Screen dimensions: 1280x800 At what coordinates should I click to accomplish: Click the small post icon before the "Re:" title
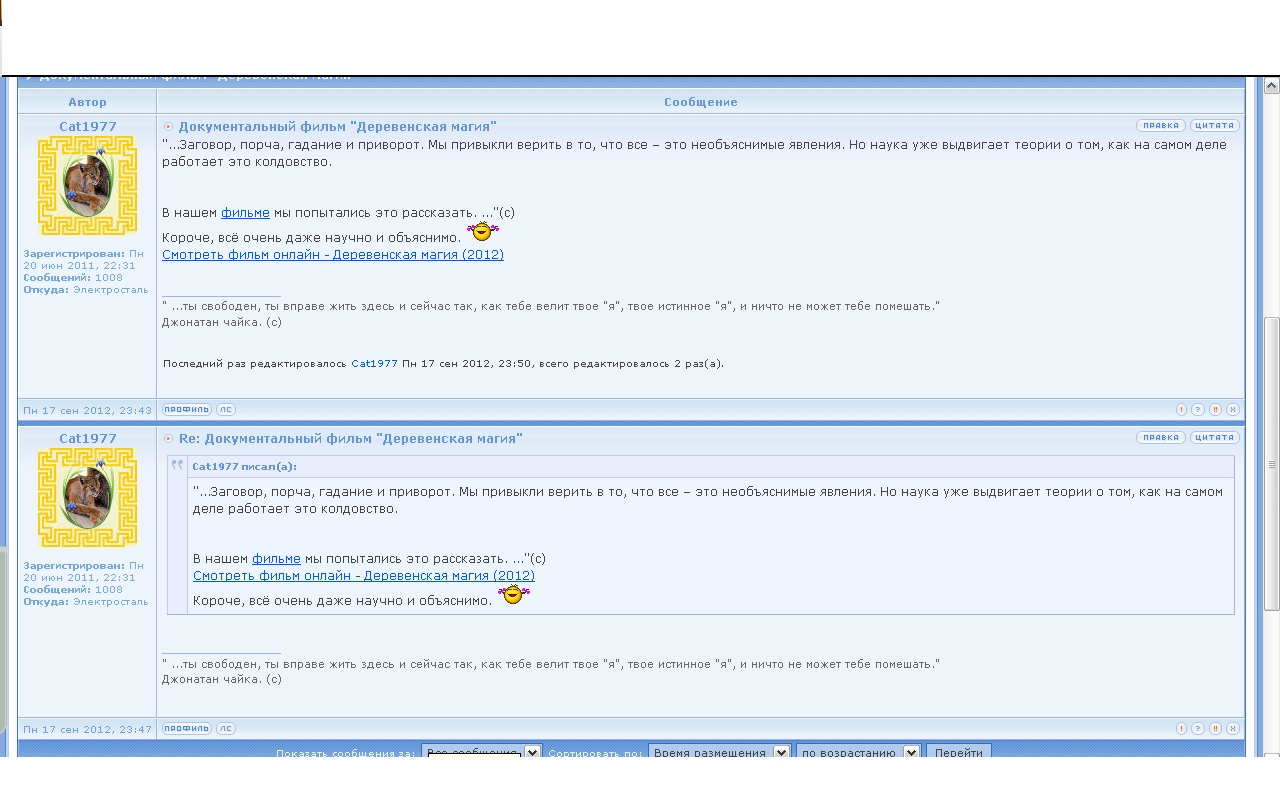pos(168,439)
